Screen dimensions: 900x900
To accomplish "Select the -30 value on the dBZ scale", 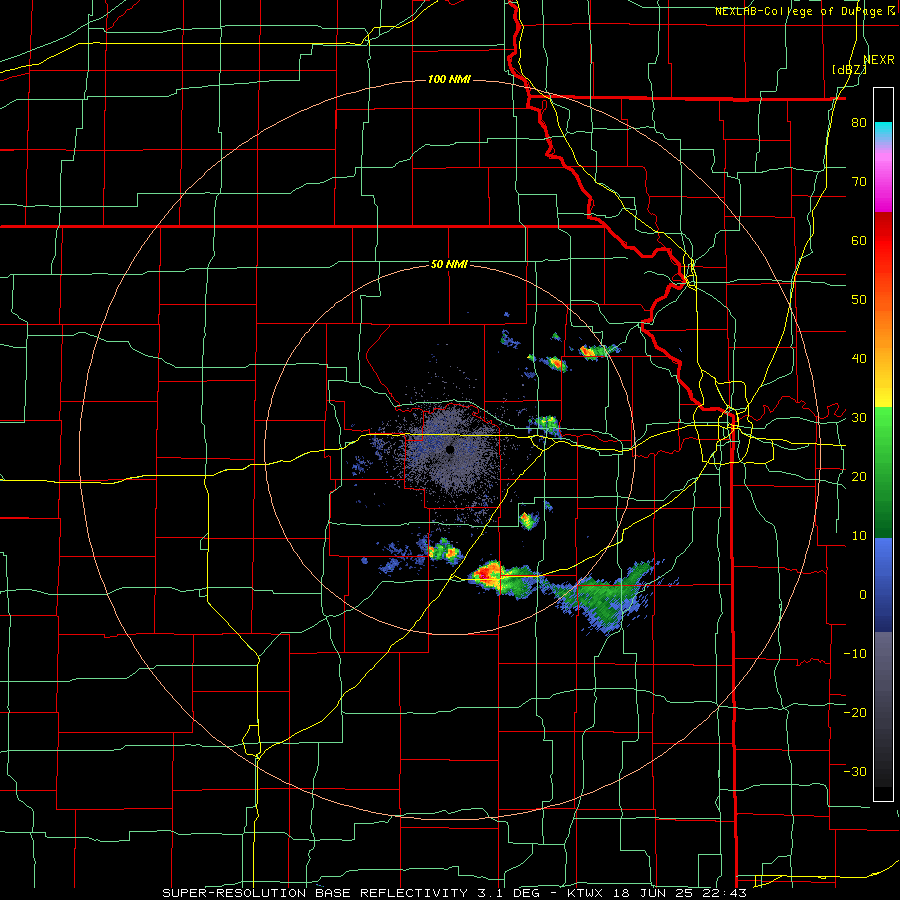I will coord(855,771).
